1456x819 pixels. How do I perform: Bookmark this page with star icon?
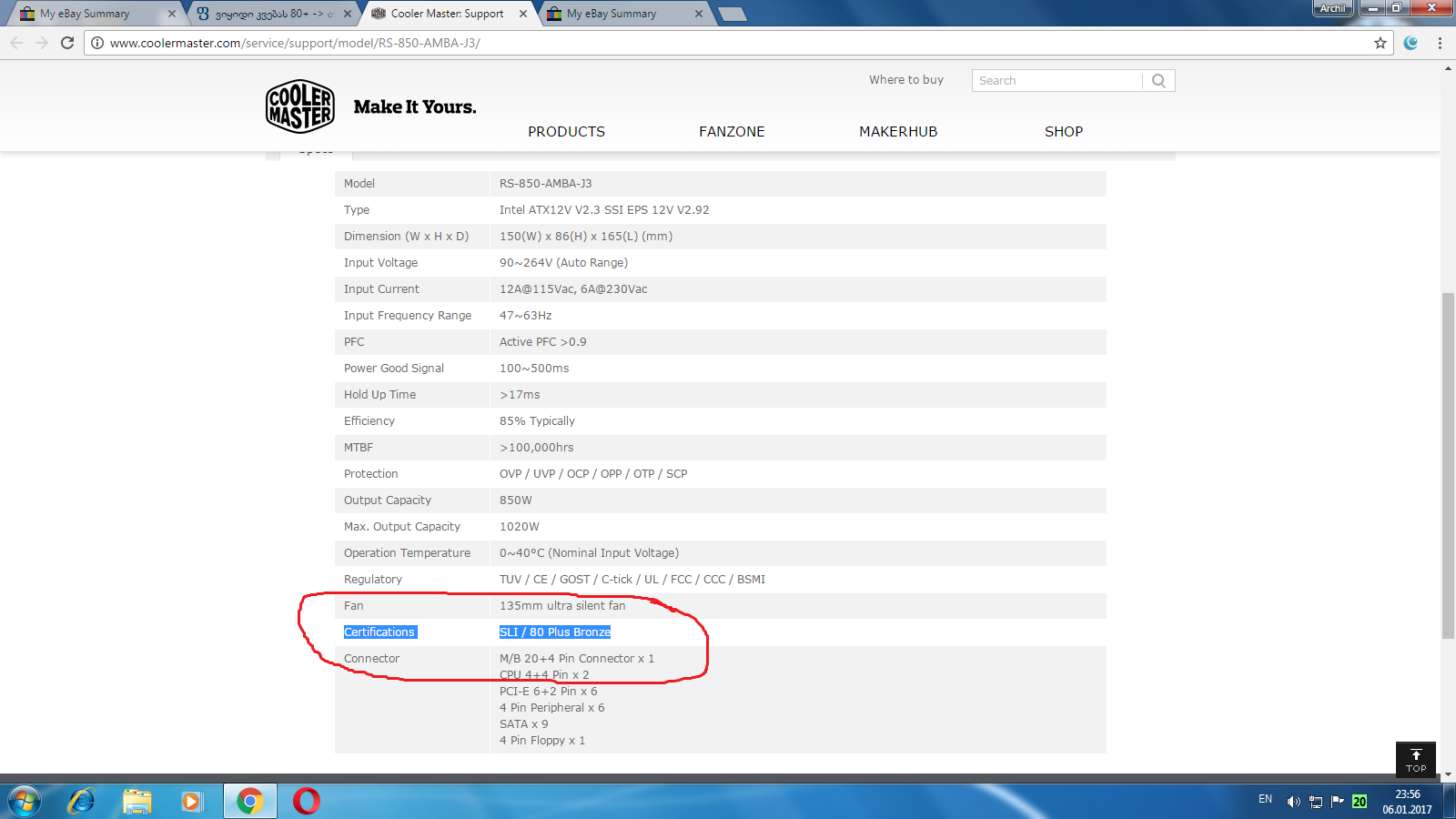click(1380, 43)
